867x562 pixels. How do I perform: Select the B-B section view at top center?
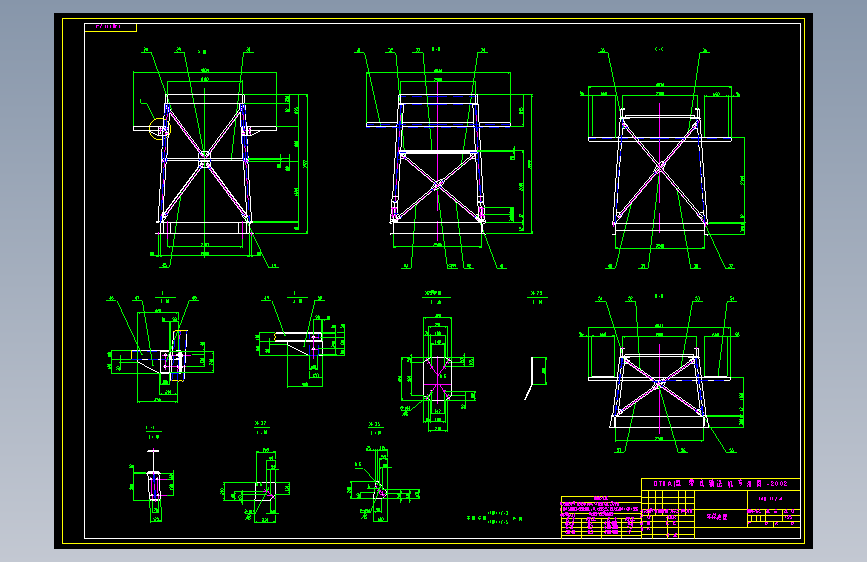444,159
